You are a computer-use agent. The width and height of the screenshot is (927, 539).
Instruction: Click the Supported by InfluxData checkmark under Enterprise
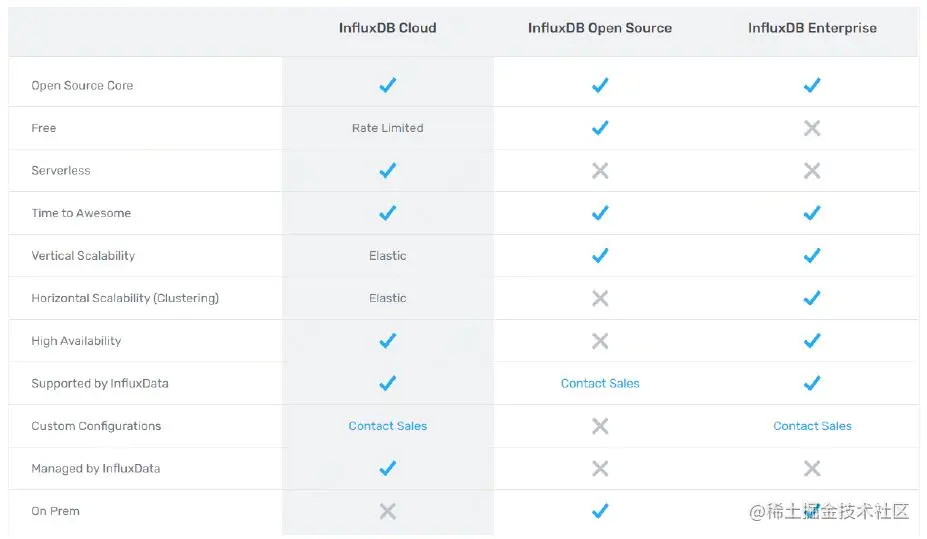[812, 383]
